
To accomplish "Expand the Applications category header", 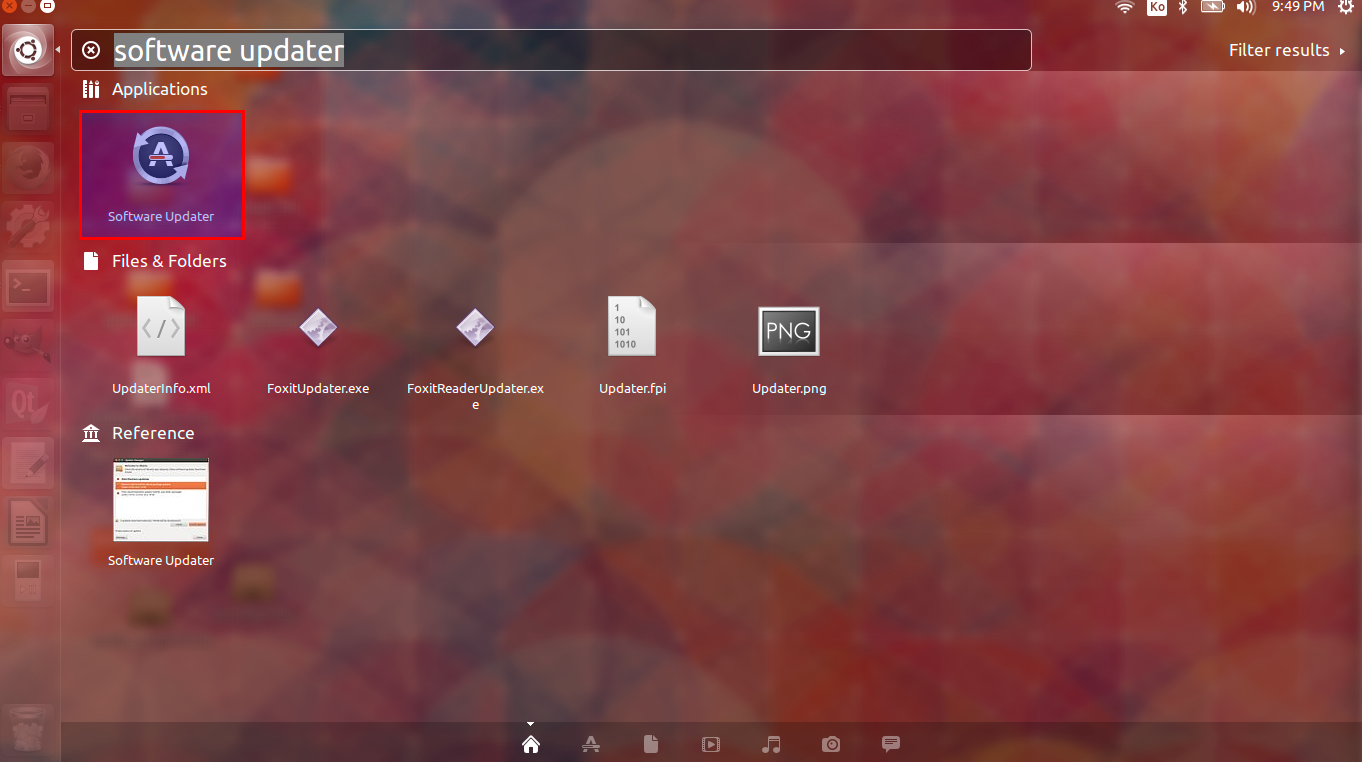I will (x=145, y=89).
